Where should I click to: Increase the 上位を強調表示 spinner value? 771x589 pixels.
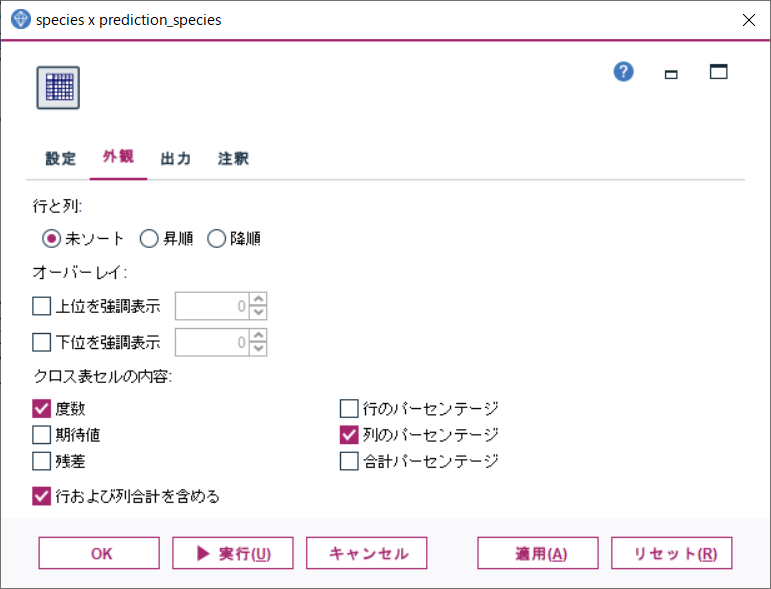click(258, 299)
